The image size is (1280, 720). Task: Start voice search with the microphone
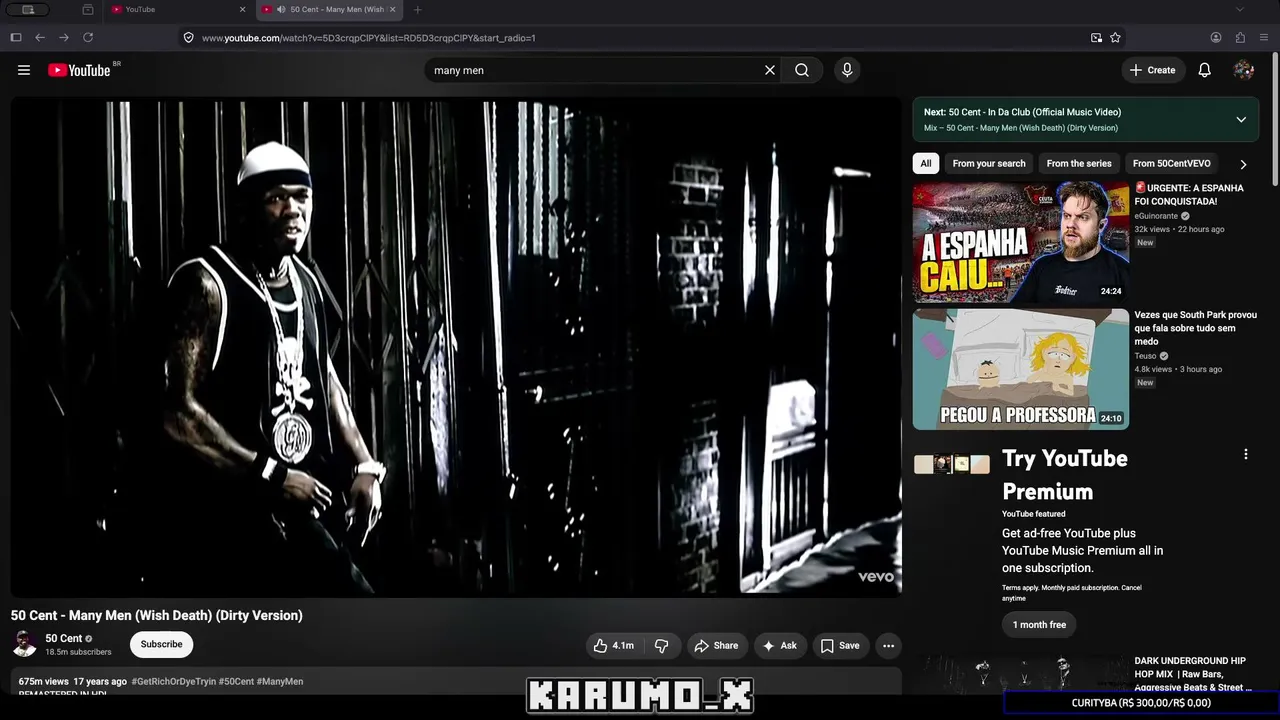click(847, 70)
